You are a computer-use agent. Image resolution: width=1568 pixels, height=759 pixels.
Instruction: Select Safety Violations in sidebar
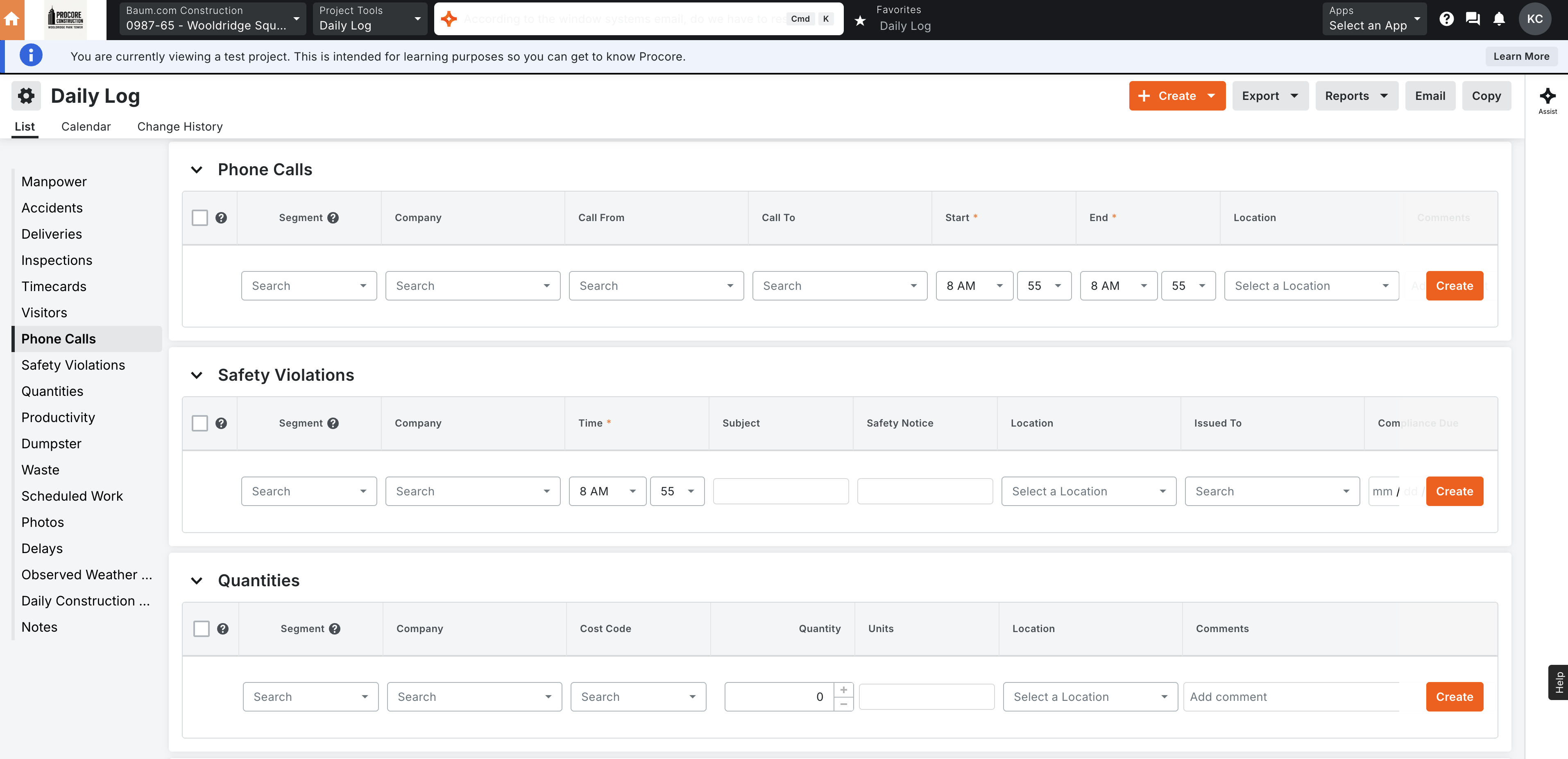tap(73, 365)
